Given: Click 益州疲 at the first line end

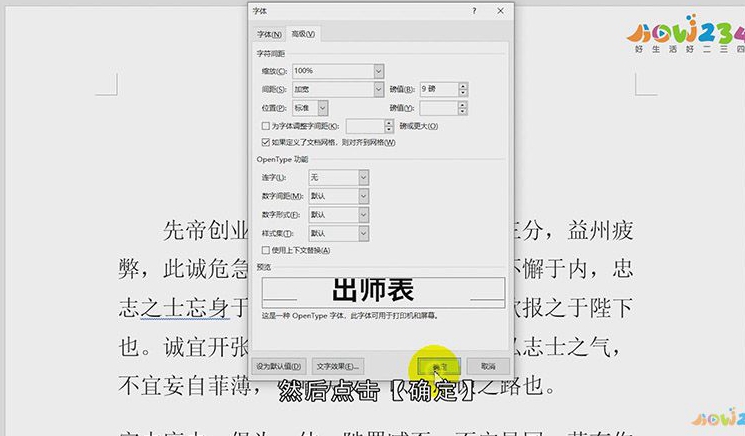Looking at the screenshot, I should tap(601, 230).
